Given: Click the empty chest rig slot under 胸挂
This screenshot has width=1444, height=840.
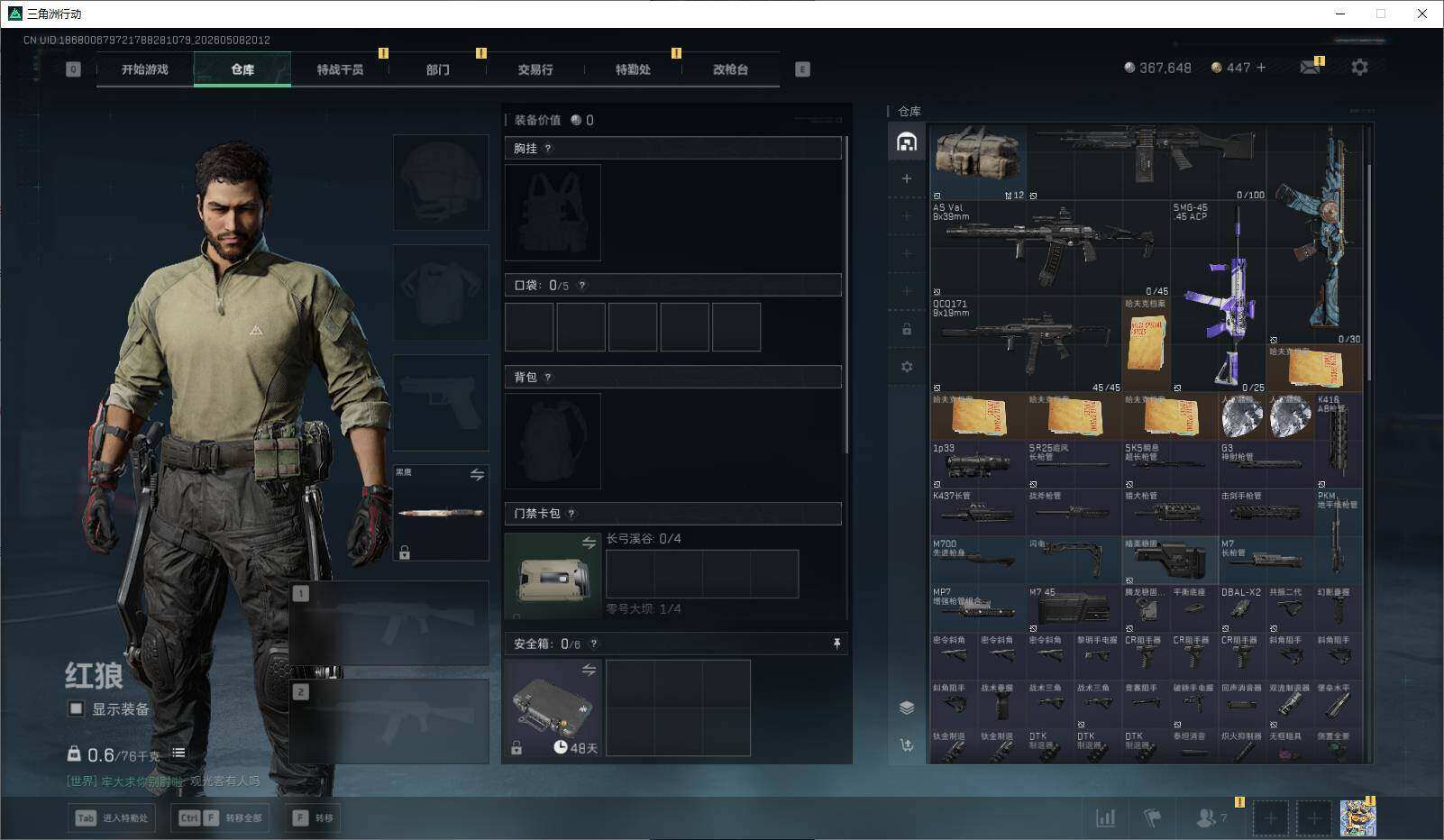Looking at the screenshot, I should [x=553, y=213].
